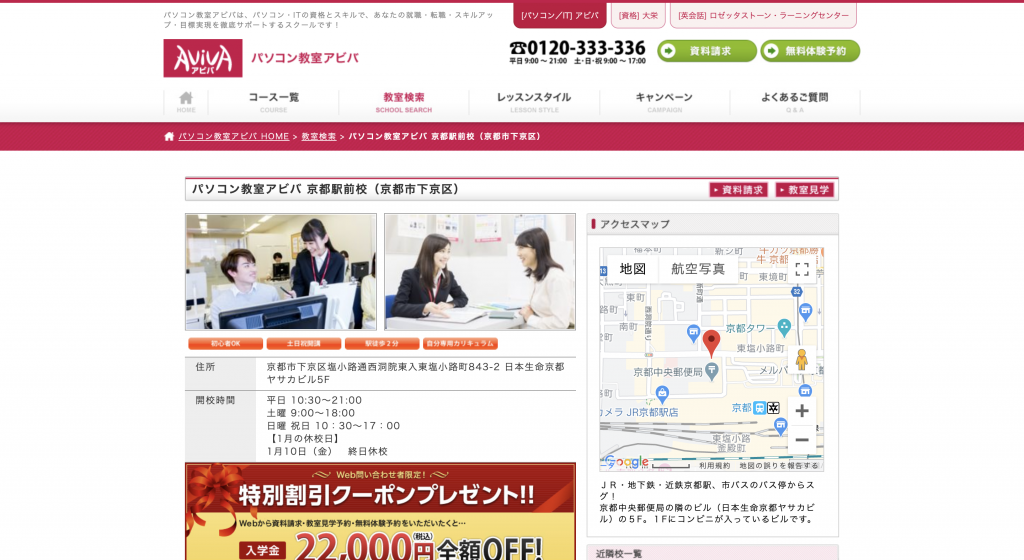Click the 土曜 9:00〜18:00 hours text
Image resolution: width=1024 pixels, height=560 pixels.
[x=311, y=413]
